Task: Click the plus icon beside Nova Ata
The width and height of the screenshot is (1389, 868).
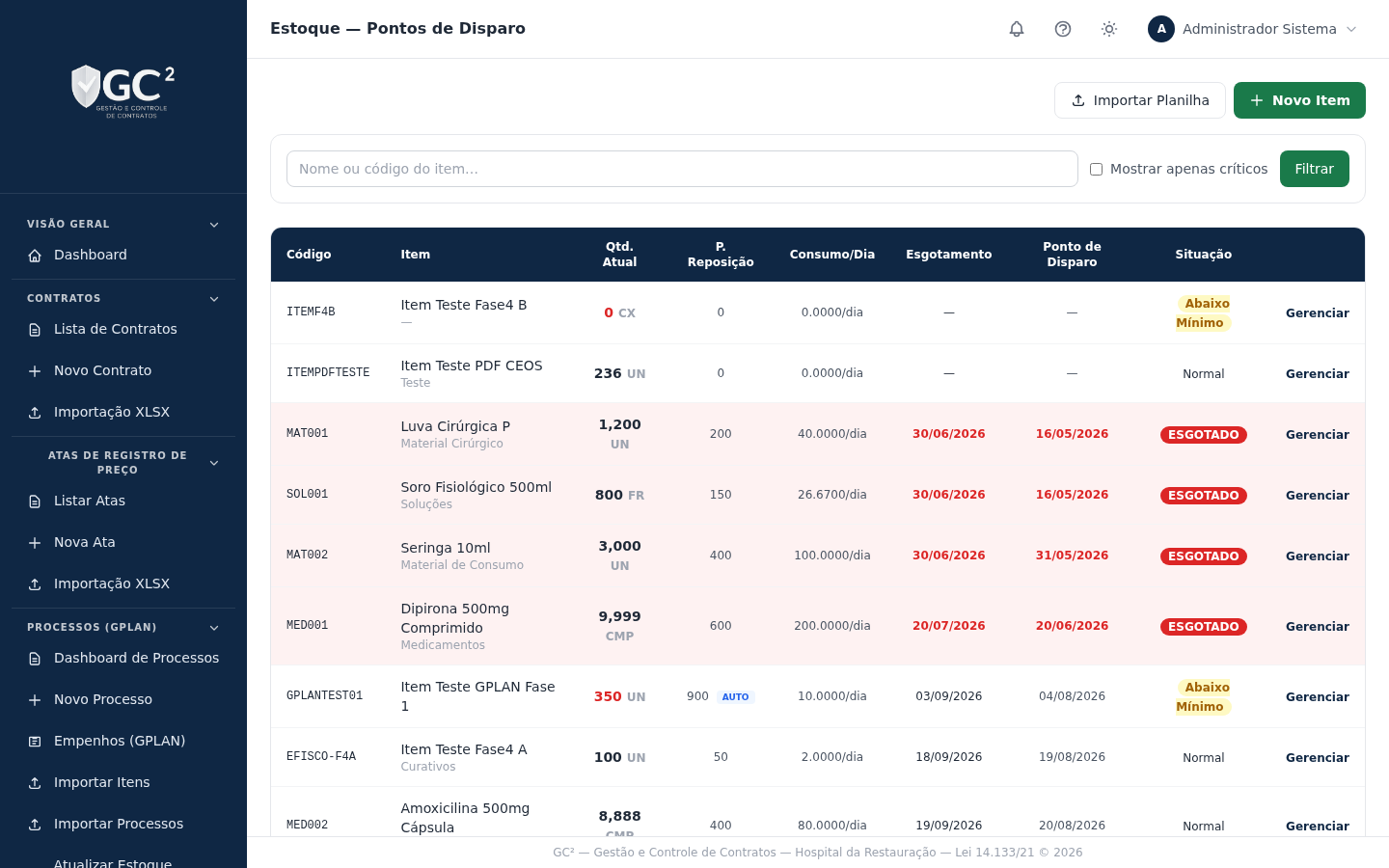Action: pyautogui.click(x=35, y=543)
